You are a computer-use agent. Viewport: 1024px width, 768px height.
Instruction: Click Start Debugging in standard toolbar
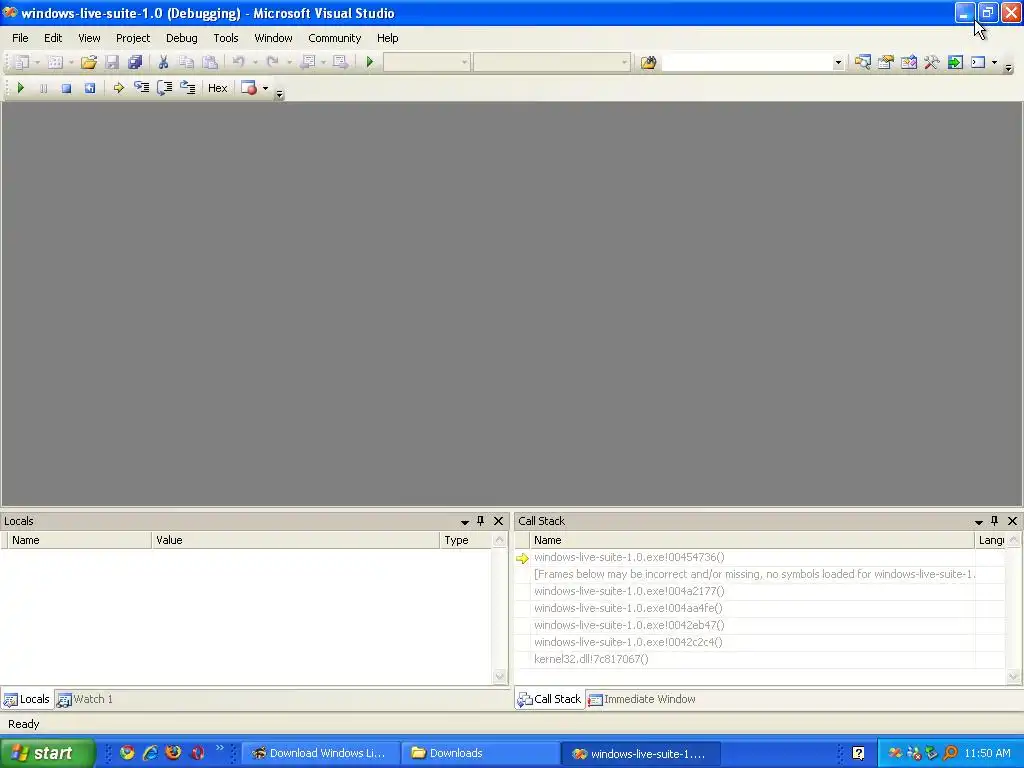(x=370, y=62)
